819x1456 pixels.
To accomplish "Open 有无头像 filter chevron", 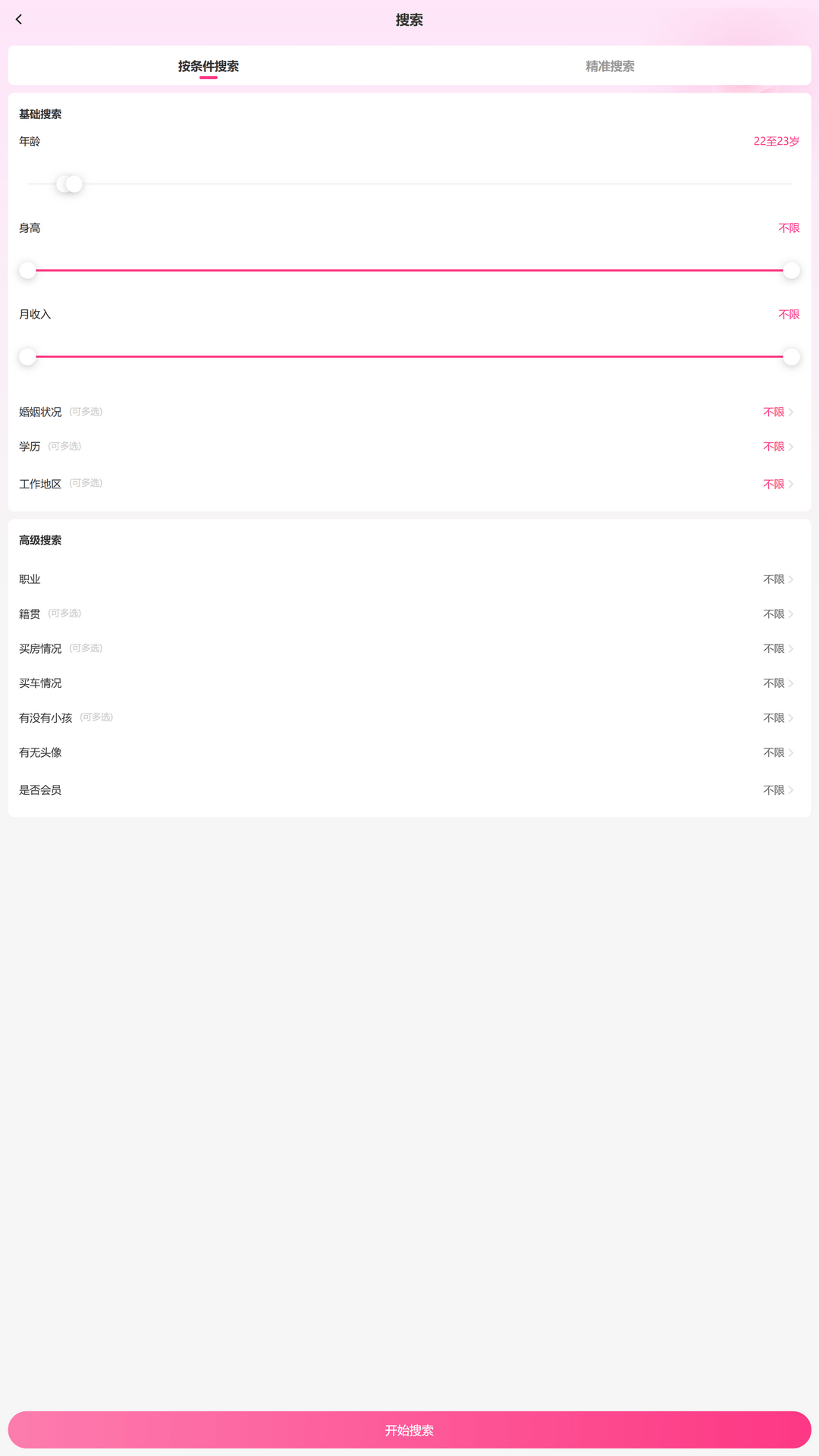I will [790, 753].
